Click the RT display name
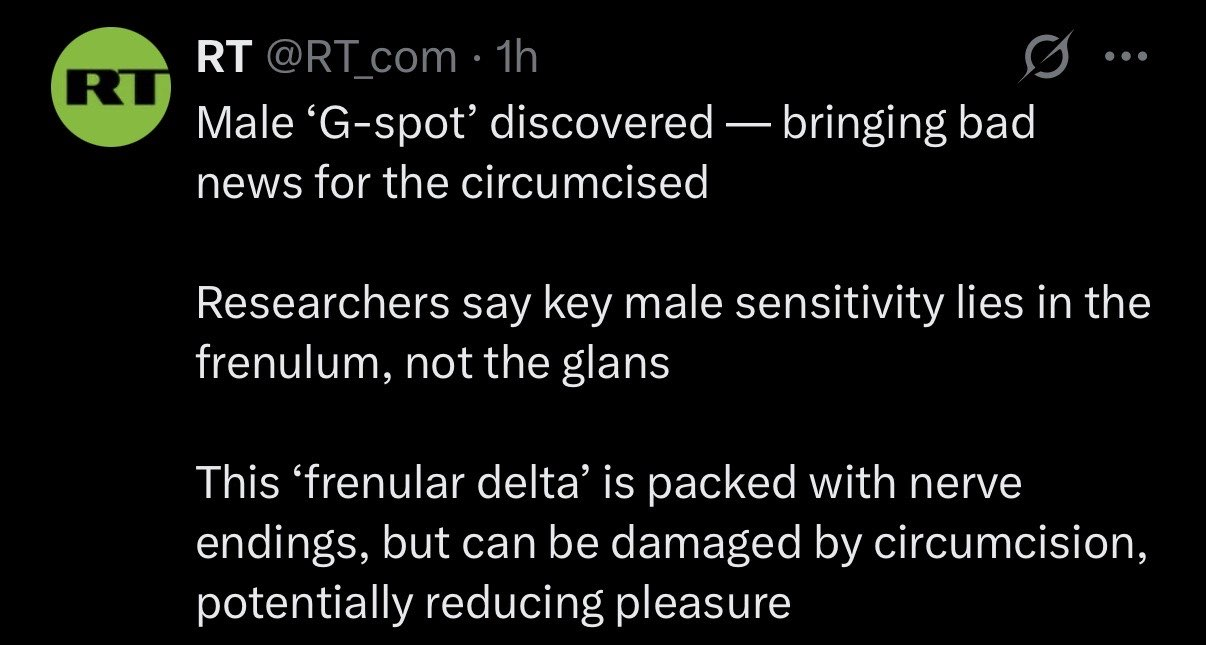The image size is (1206, 645). pos(220,59)
